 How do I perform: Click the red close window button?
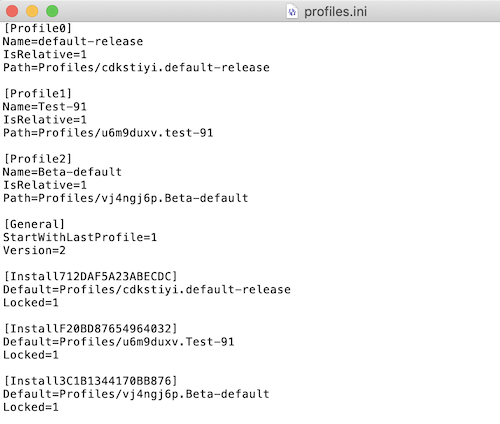12,11
